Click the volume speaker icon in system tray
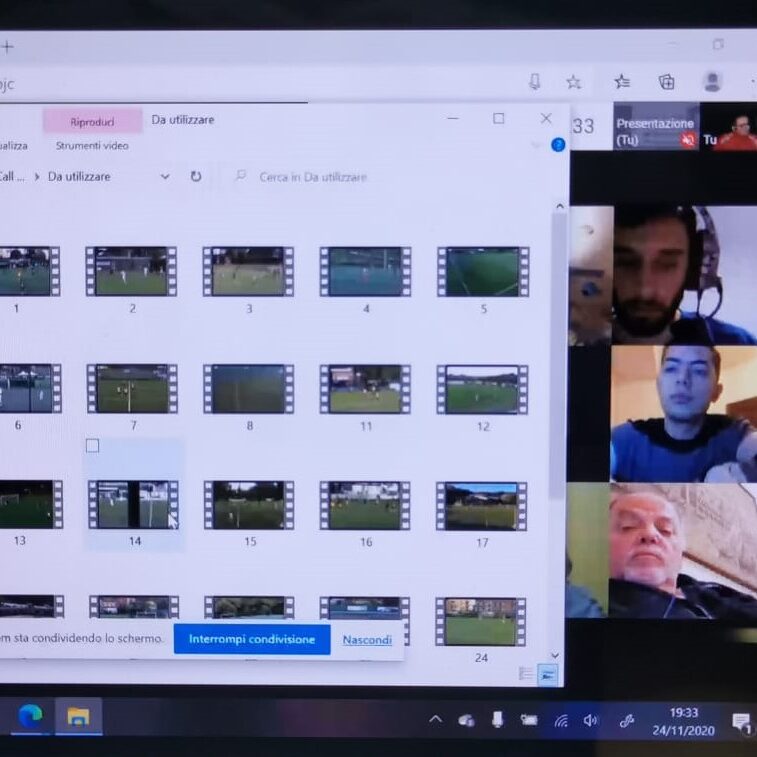Screen dimensions: 757x757 pos(590,720)
